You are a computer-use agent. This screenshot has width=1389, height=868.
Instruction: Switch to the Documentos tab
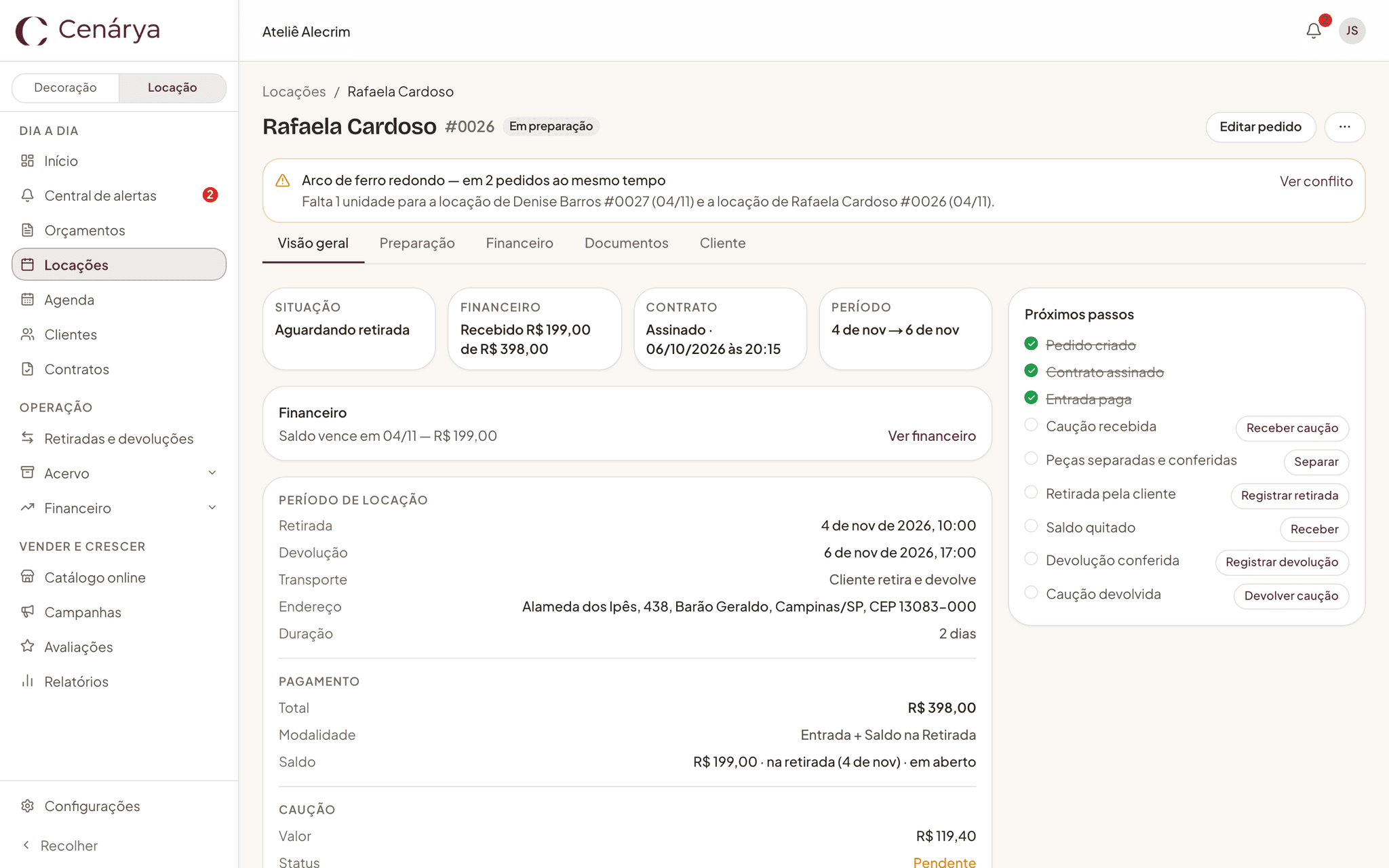pyautogui.click(x=627, y=243)
